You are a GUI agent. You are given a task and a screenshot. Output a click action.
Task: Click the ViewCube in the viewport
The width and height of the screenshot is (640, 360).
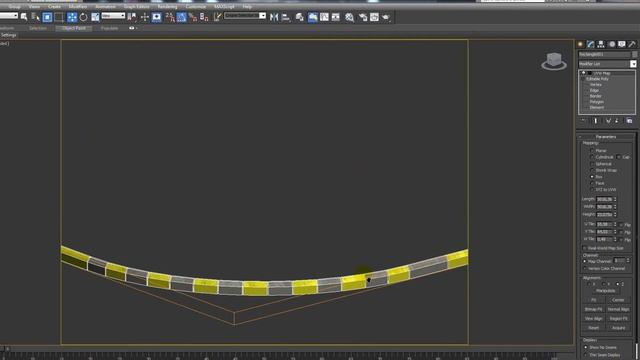pyautogui.click(x=554, y=61)
